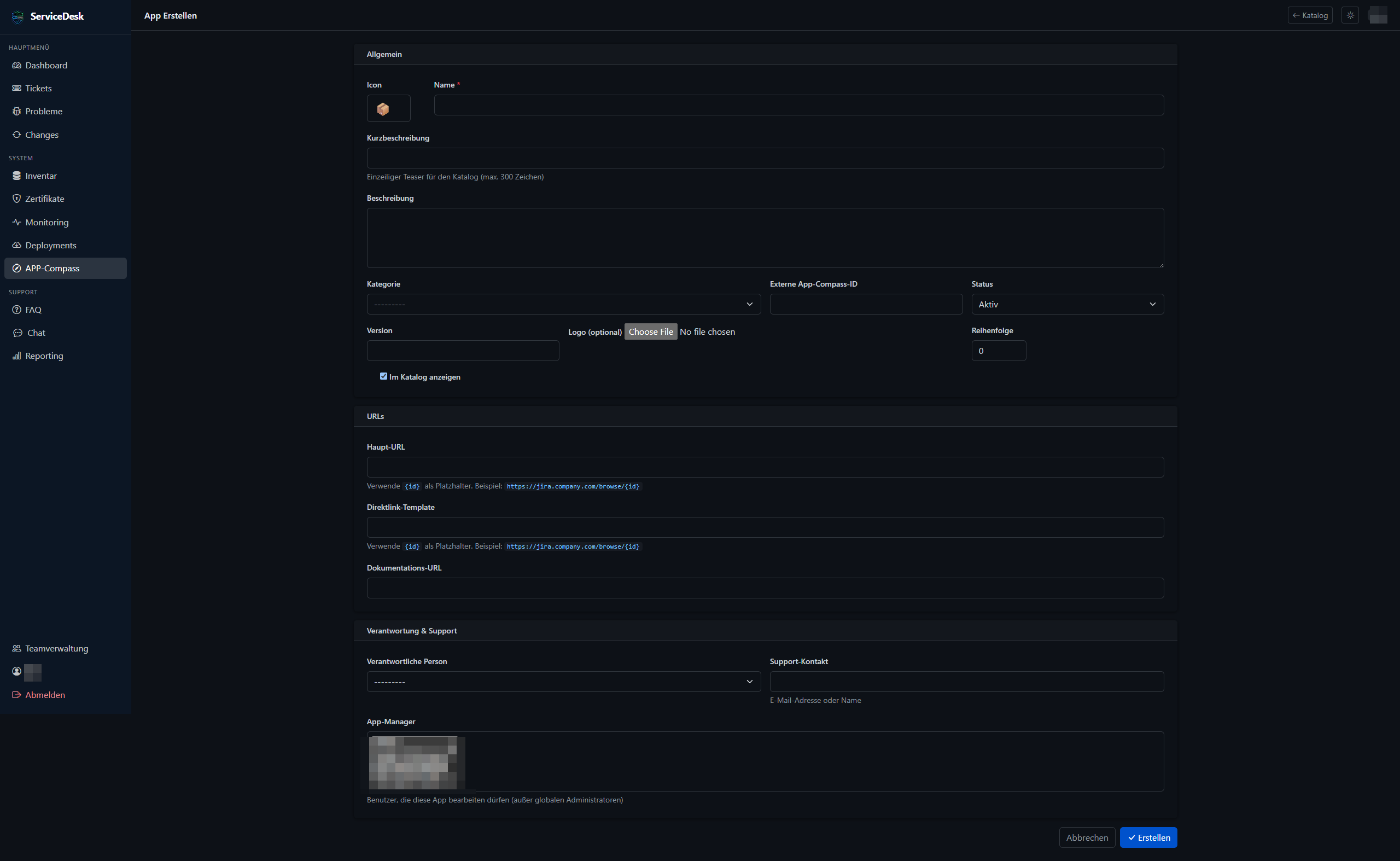The height and width of the screenshot is (861, 1400).
Task: Click the {id} placeholder under Direktlink-Template
Action: click(x=412, y=546)
